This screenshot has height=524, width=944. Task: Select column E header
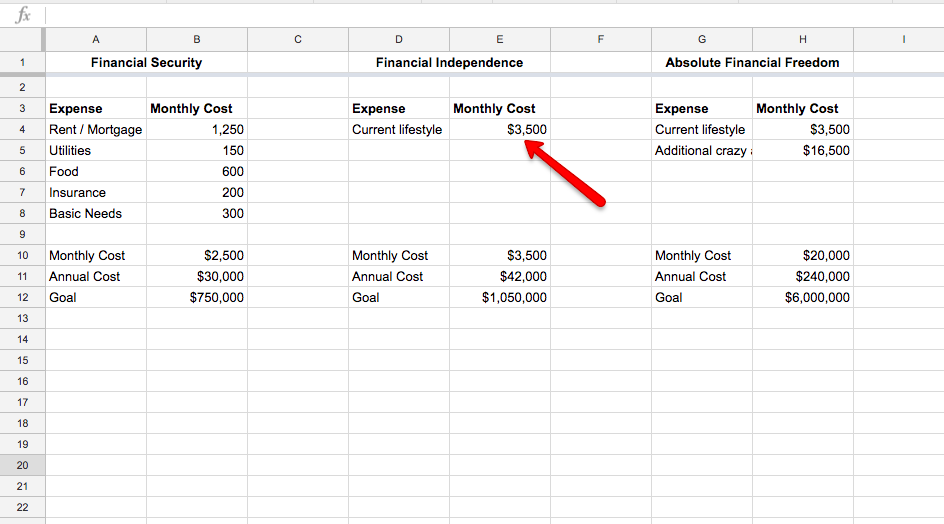click(x=500, y=39)
